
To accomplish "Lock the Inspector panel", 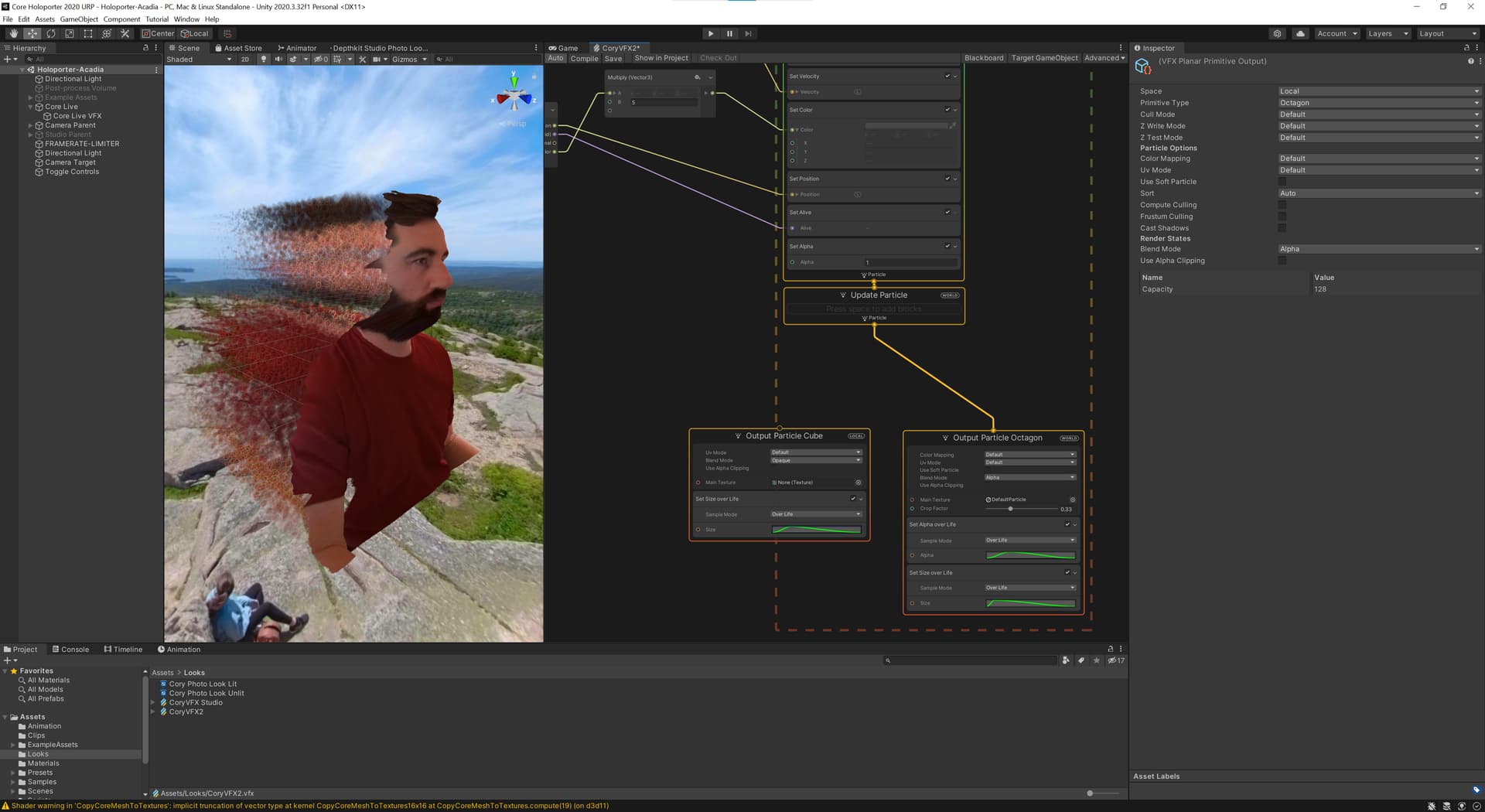I will [1466, 48].
